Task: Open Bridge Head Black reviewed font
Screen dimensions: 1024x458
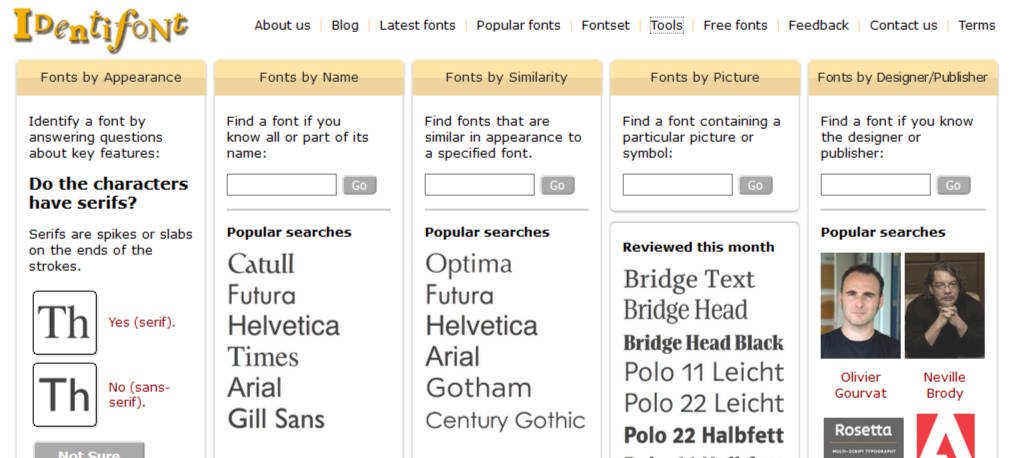Action: (703, 342)
